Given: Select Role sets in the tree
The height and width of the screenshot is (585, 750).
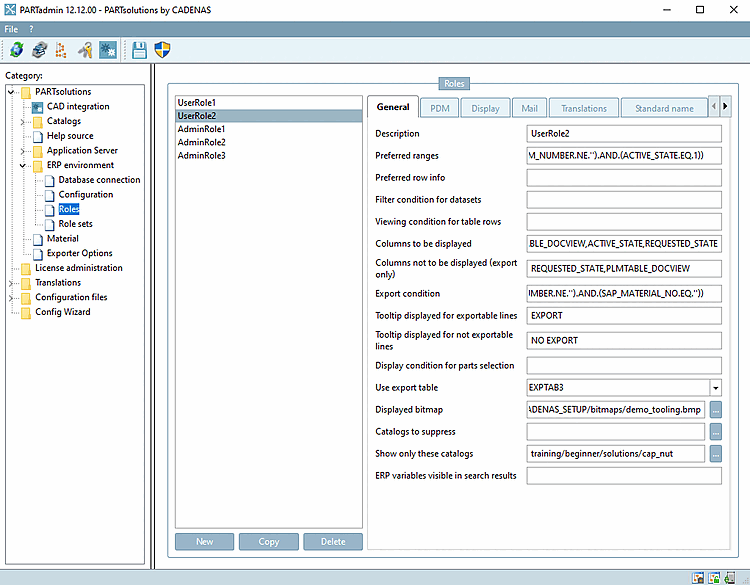Looking at the screenshot, I should (75, 224).
